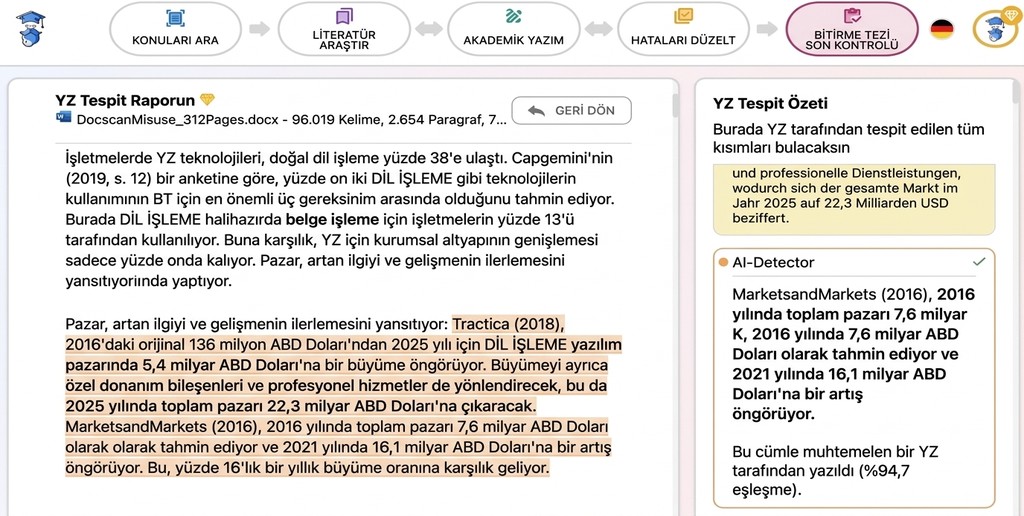Click the bold text belge işleme
Viewport: 1024px width, 516px height.
(x=332, y=219)
